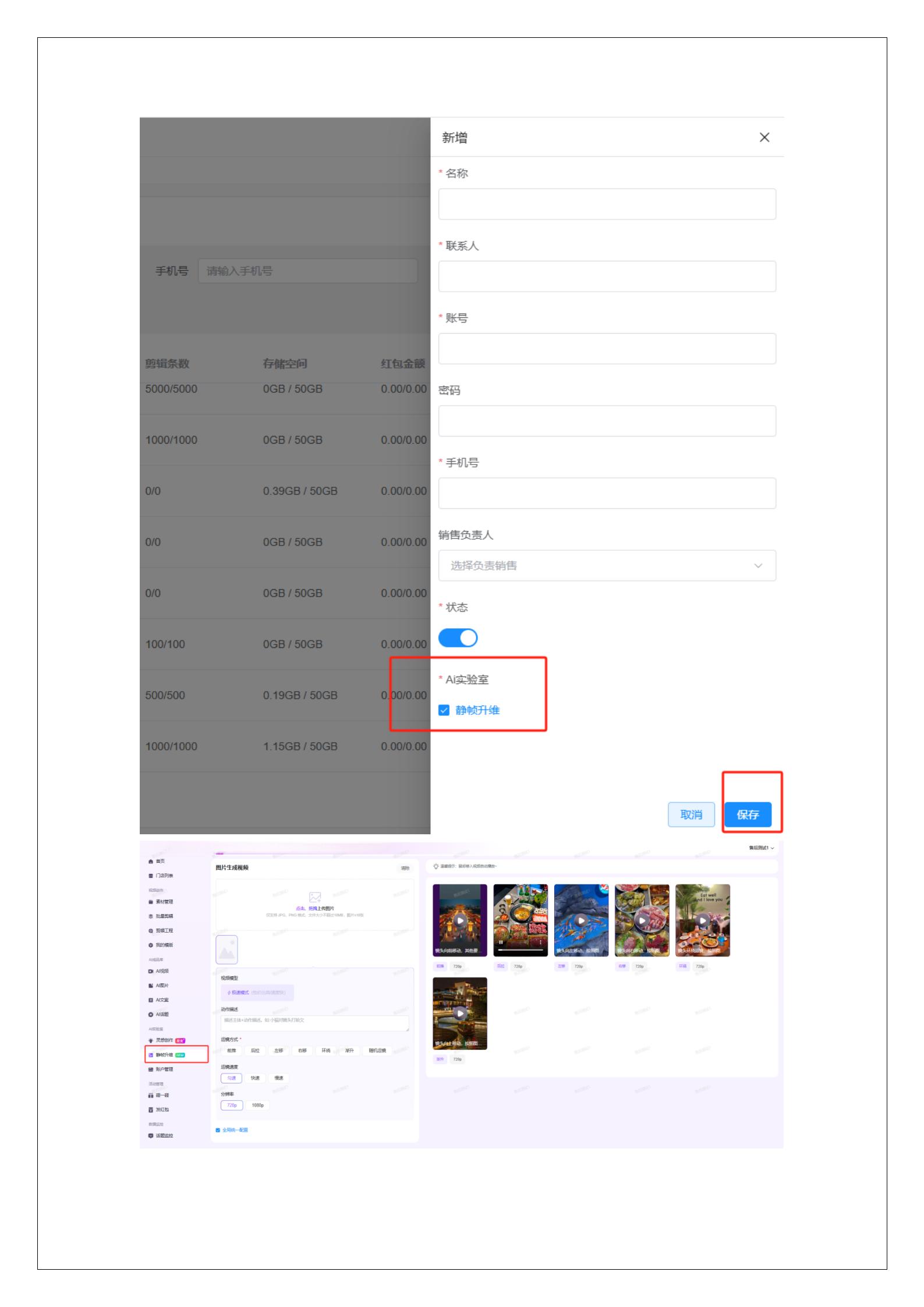Screen dimensions: 924x1307
Task: Close the 新增 dialog with the X icon
Action: coord(764,137)
